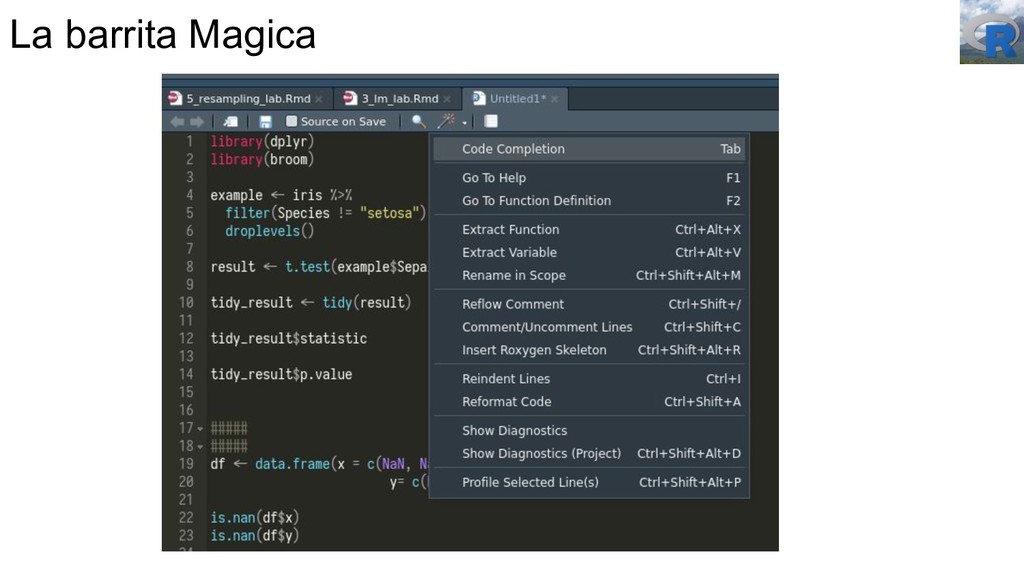Click the forward navigation arrow in the editor toolbar

click(x=197, y=121)
